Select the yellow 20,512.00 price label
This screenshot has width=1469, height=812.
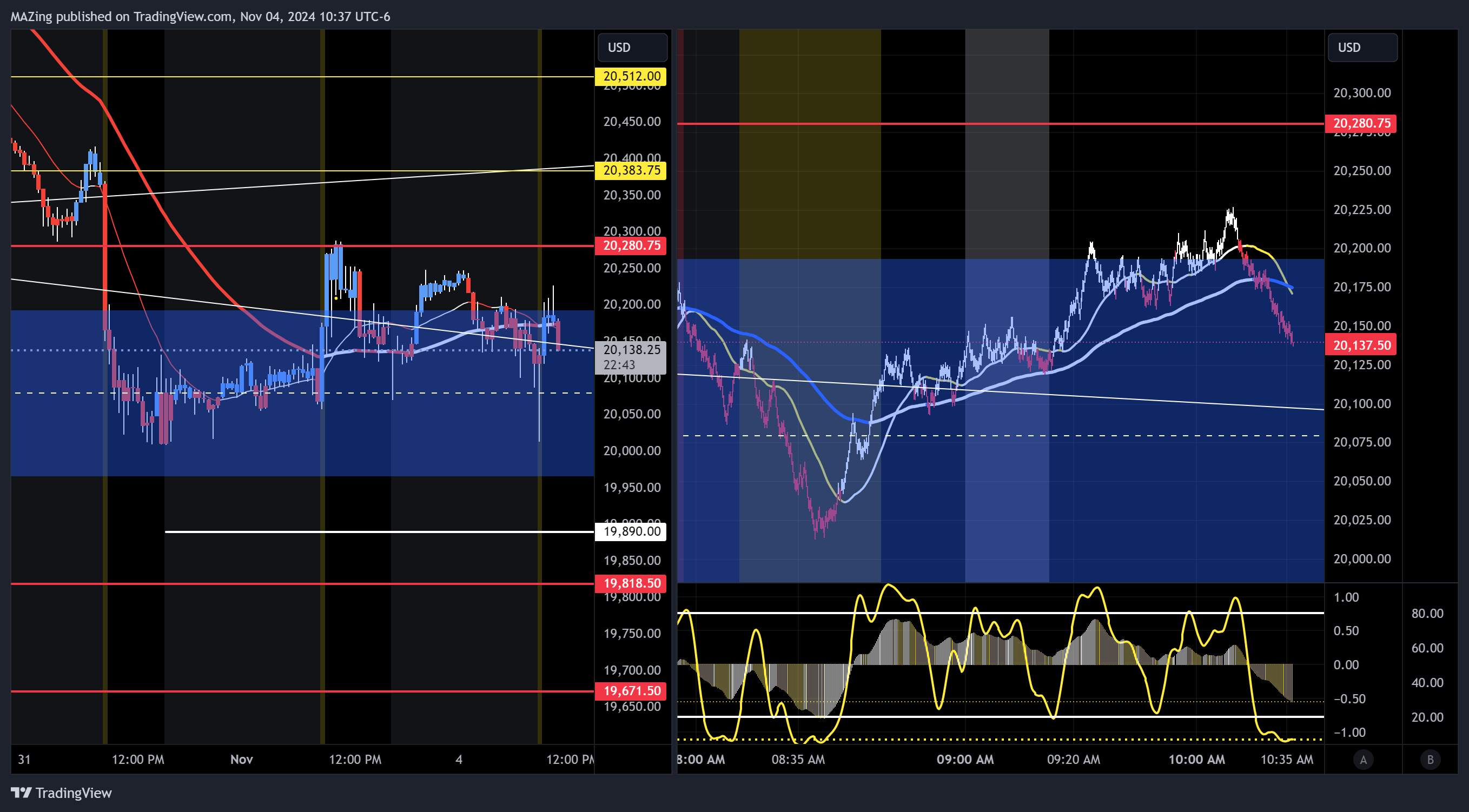pos(631,76)
